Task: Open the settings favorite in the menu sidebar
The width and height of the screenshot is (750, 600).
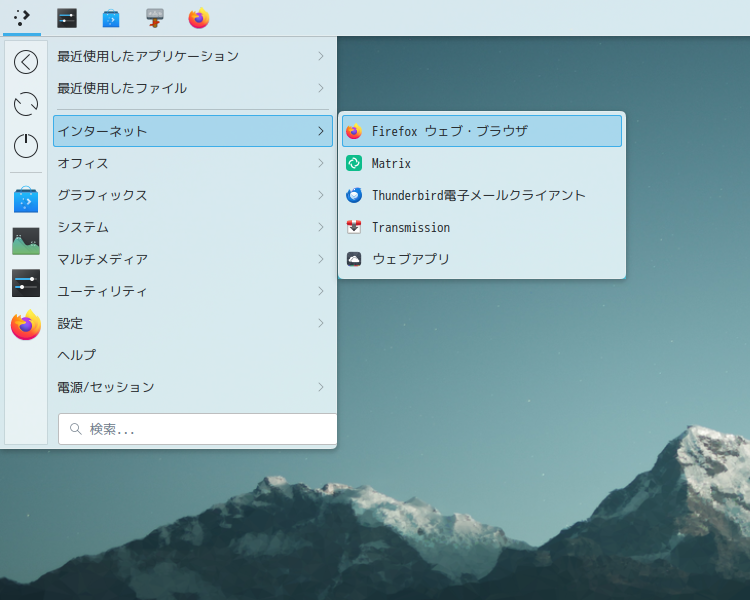Action: (26, 283)
